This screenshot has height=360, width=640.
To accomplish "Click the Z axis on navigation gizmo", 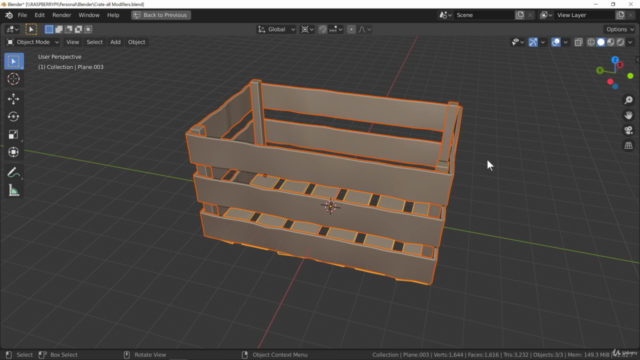I will click(x=615, y=60).
